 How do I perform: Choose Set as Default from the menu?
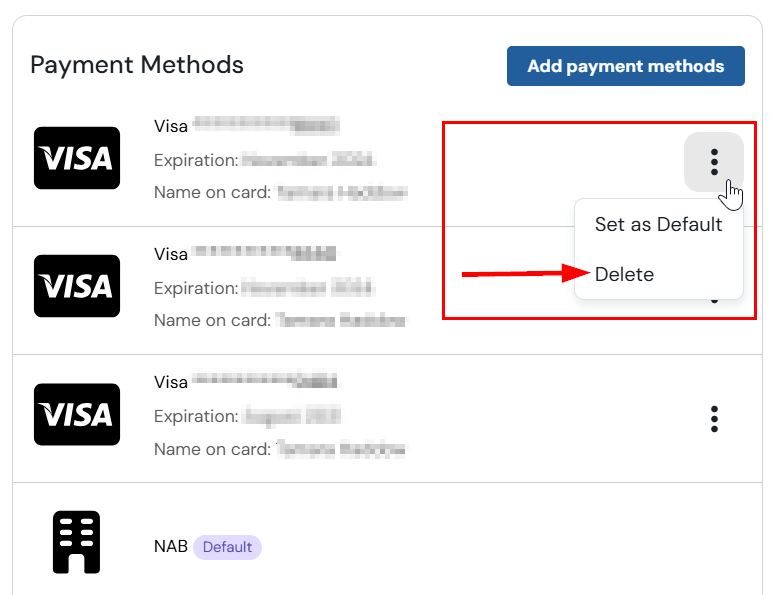(658, 224)
